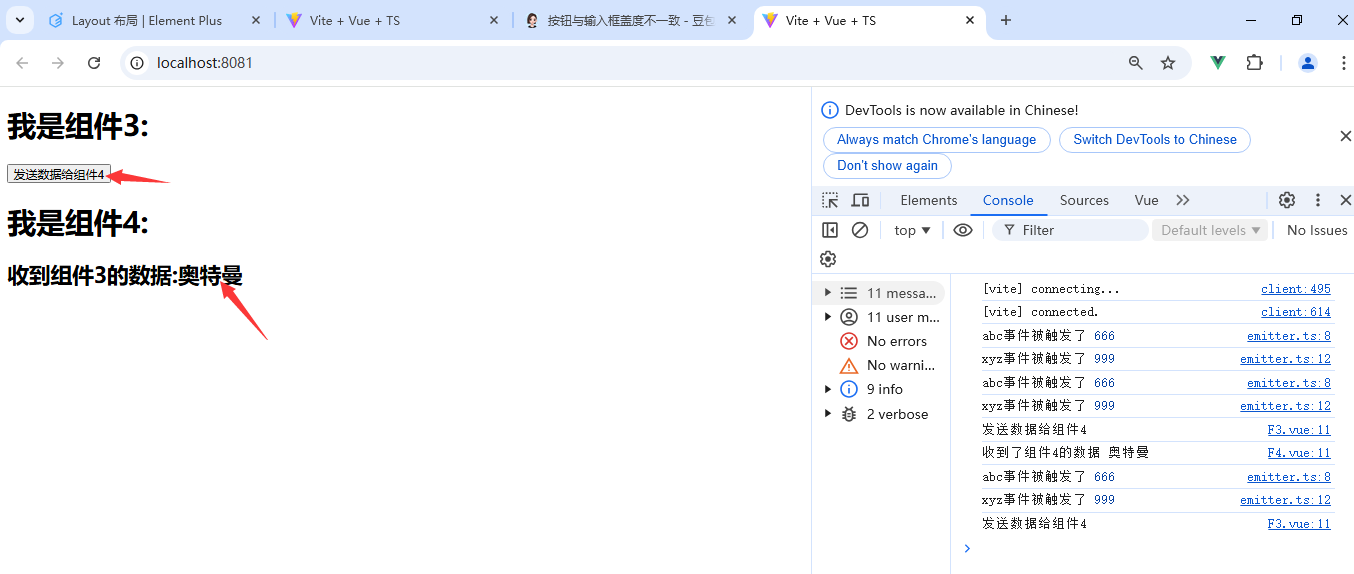Viewport: 1354px width, 574px height.
Task: Reload the localhost page
Action: (94, 63)
